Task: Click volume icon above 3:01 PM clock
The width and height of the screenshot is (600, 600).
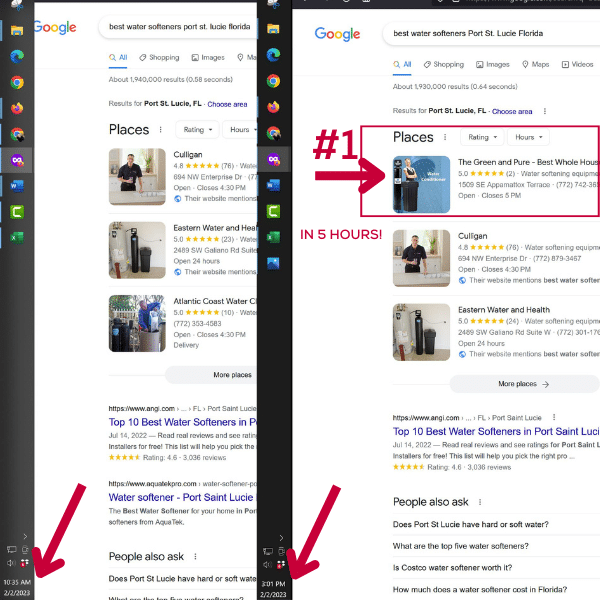Action: (x=267, y=564)
